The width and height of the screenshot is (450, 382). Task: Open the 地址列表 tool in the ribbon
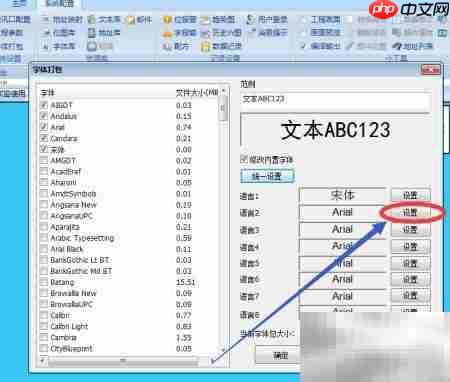(x=412, y=46)
